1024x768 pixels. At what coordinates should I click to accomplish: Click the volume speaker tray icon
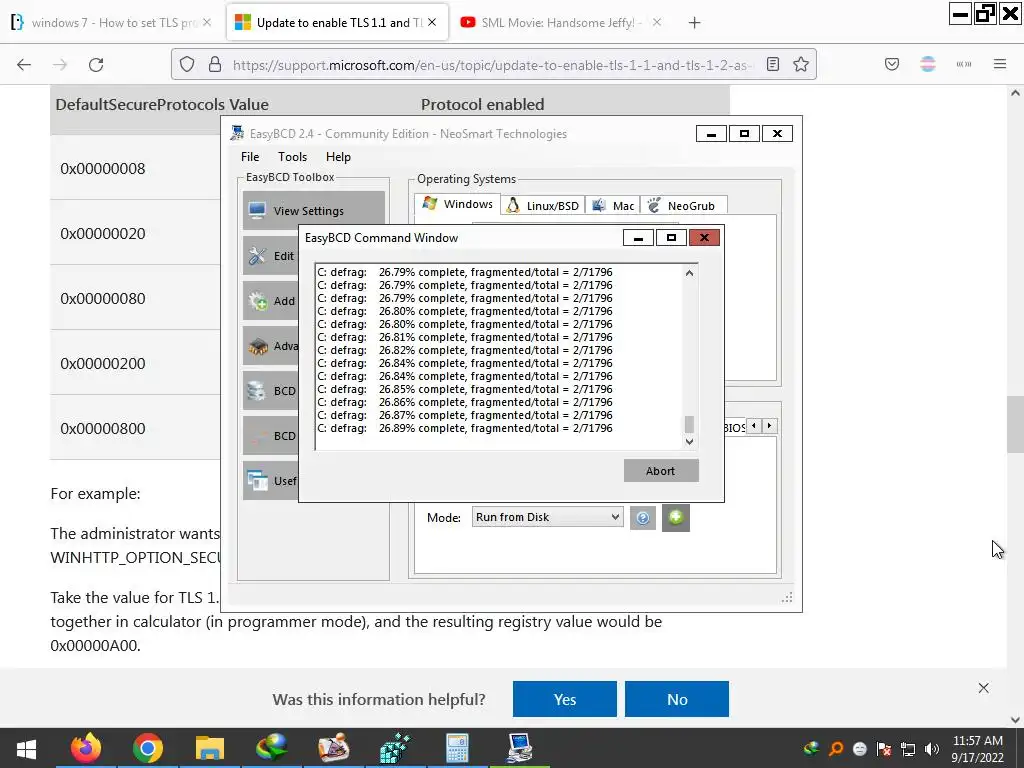932,749
